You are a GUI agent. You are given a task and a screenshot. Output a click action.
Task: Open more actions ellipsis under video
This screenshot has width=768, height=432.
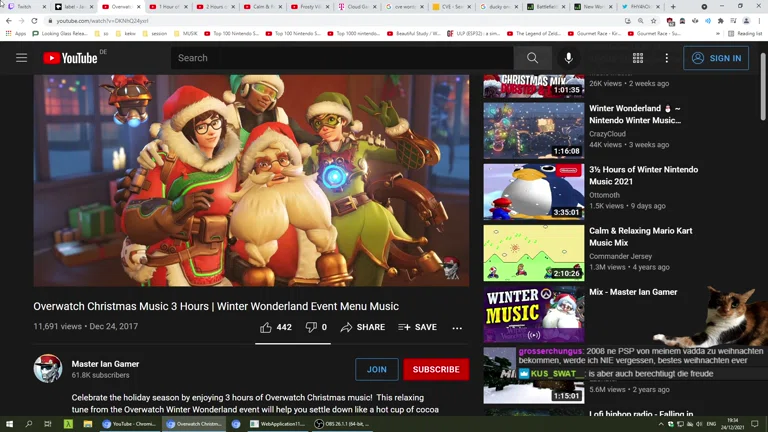click(457, 328)
